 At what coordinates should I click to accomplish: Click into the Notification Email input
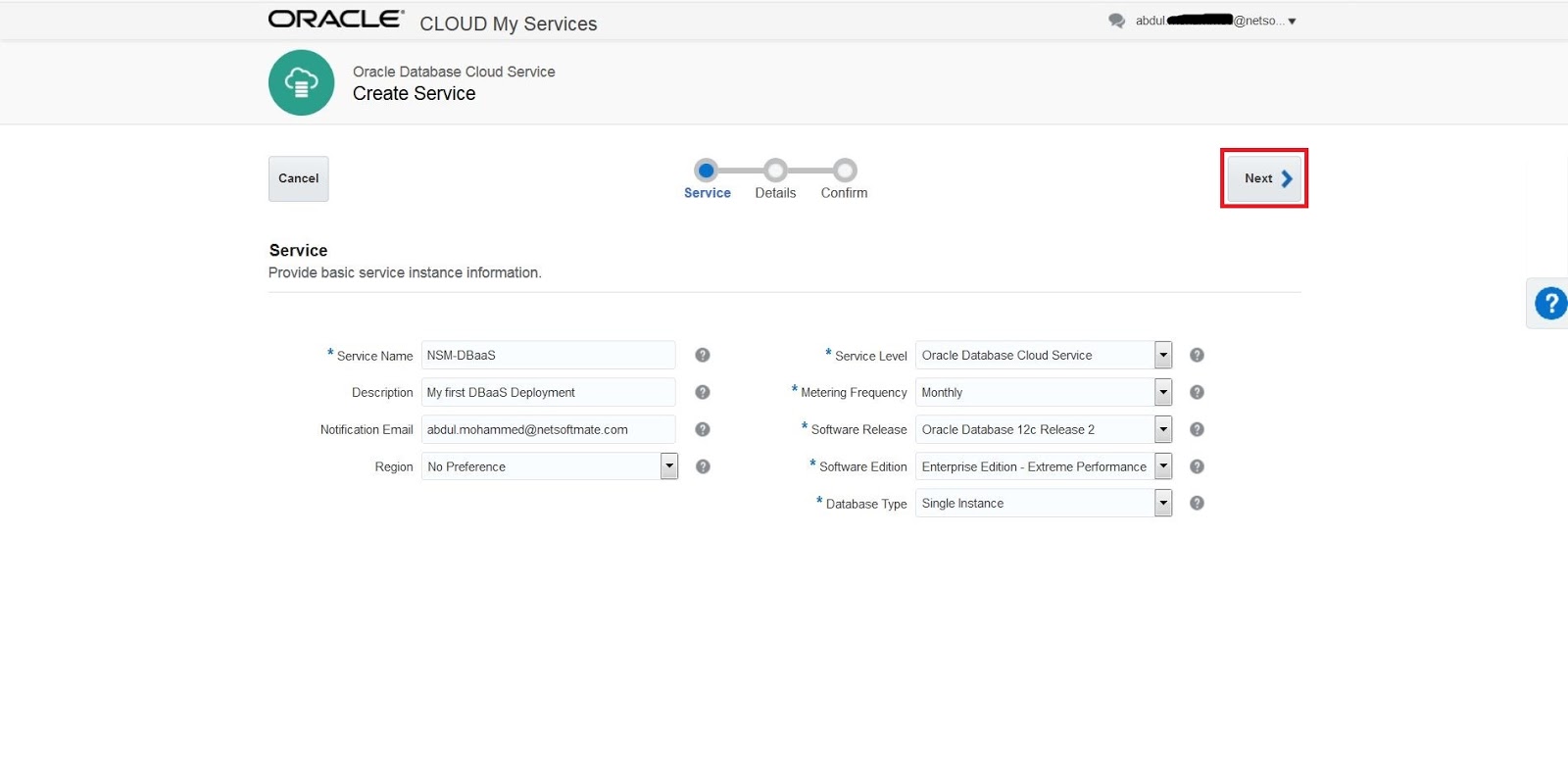[x=549, y=429]
